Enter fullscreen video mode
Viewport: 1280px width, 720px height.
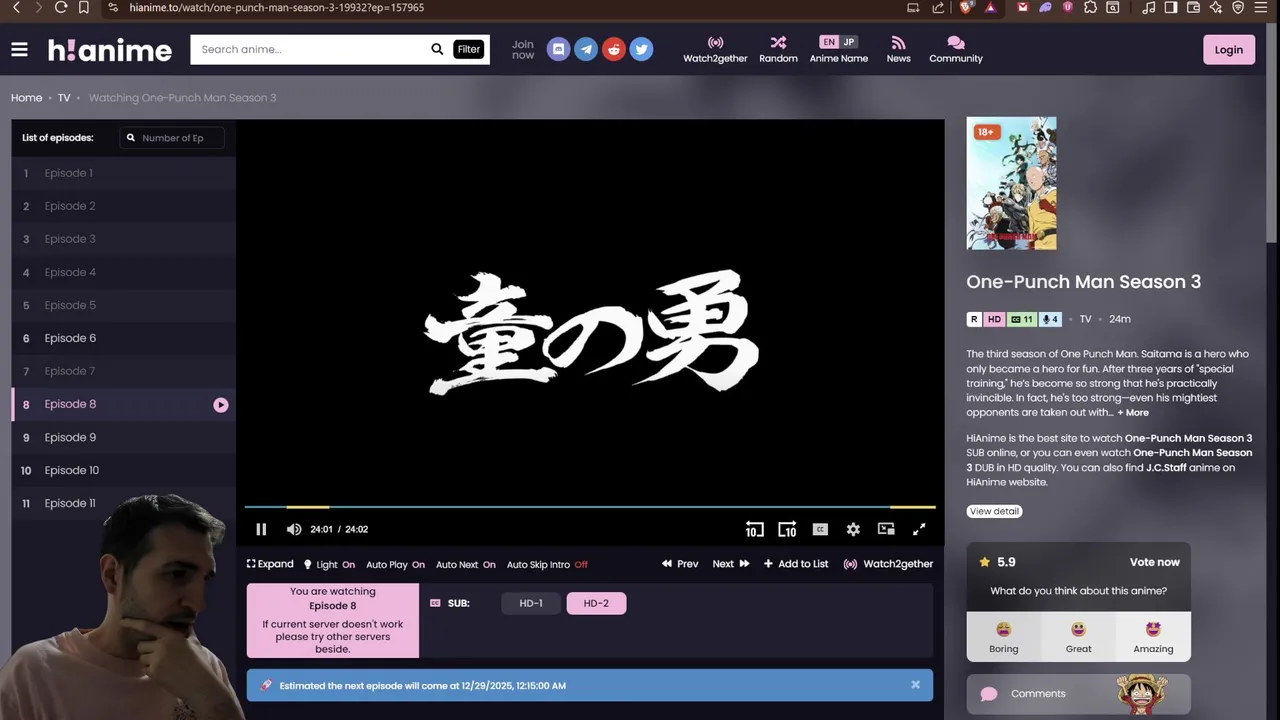click(919, 529)
